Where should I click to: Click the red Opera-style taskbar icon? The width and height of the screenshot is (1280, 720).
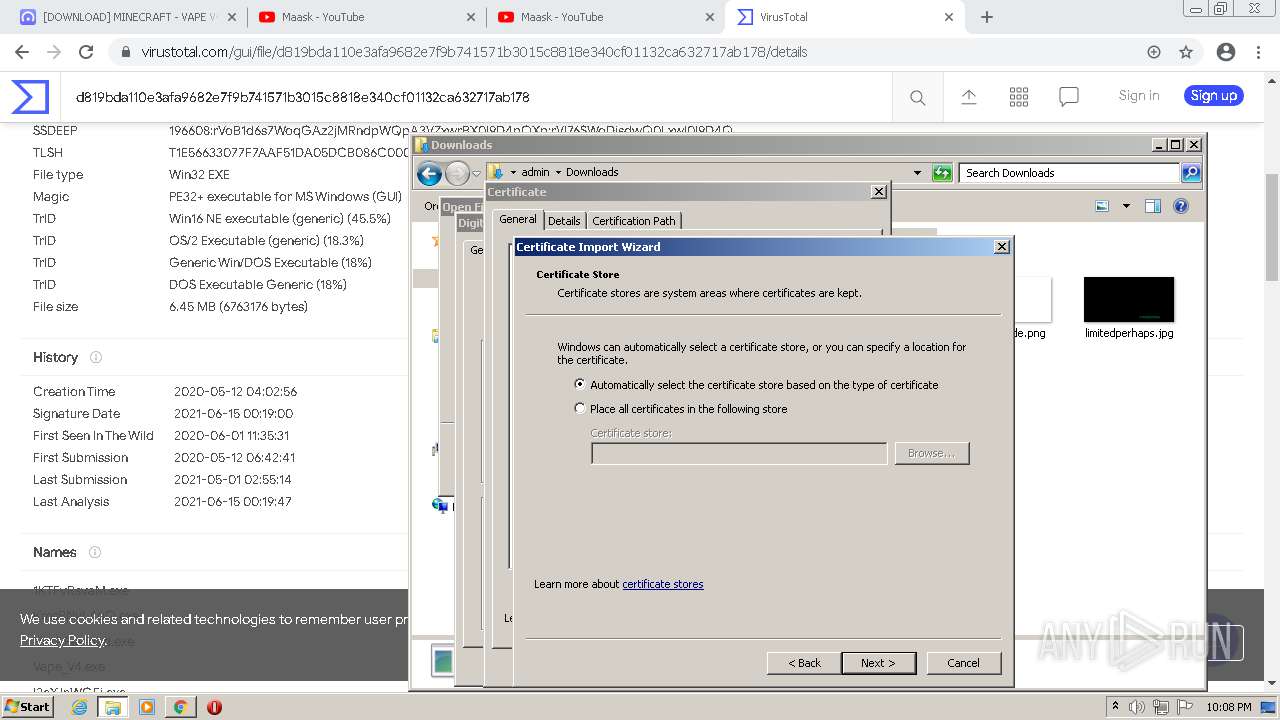click(x=214, y=707)
